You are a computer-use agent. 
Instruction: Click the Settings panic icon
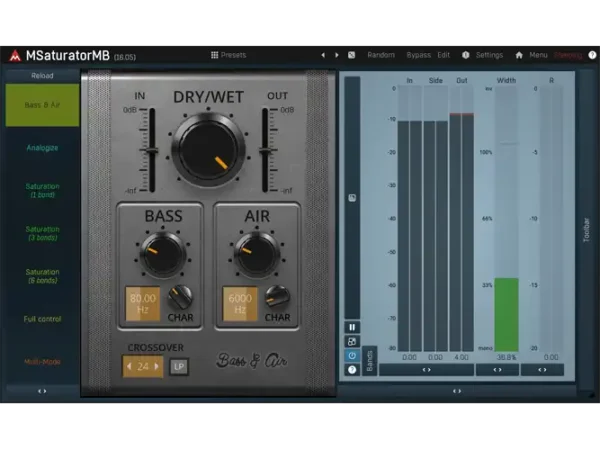465,55
